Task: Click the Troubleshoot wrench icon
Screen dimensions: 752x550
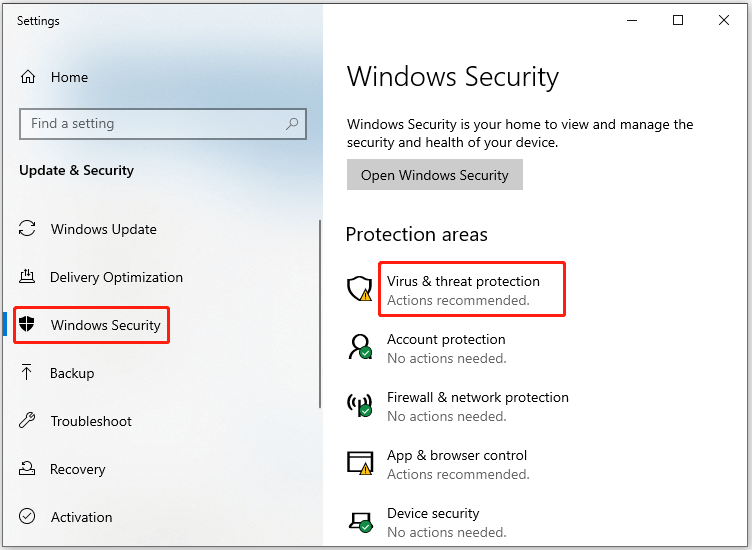Action: [28, 421]
